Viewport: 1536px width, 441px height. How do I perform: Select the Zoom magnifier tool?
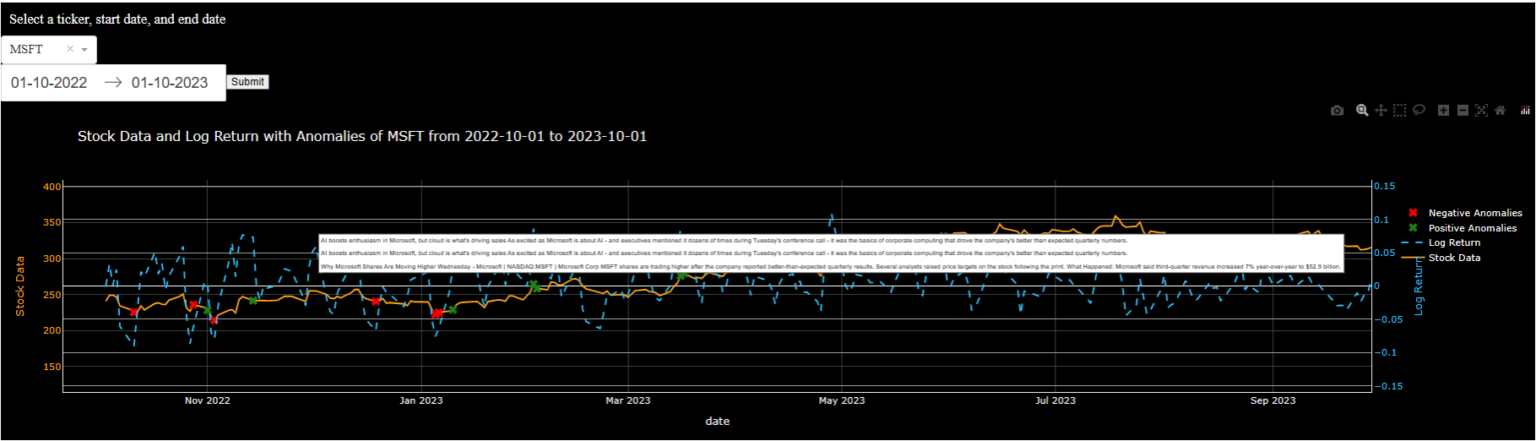tap(1362, 111)
